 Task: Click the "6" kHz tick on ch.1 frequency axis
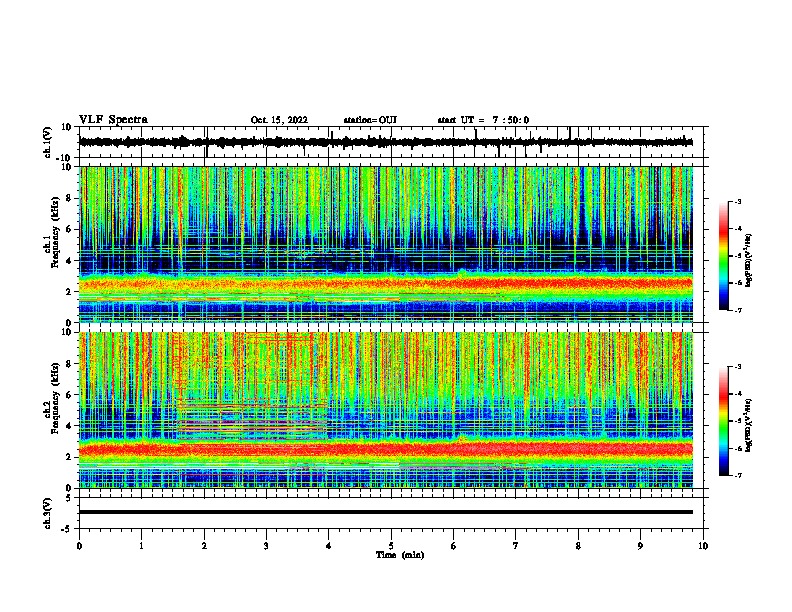(x=70, y=229)
